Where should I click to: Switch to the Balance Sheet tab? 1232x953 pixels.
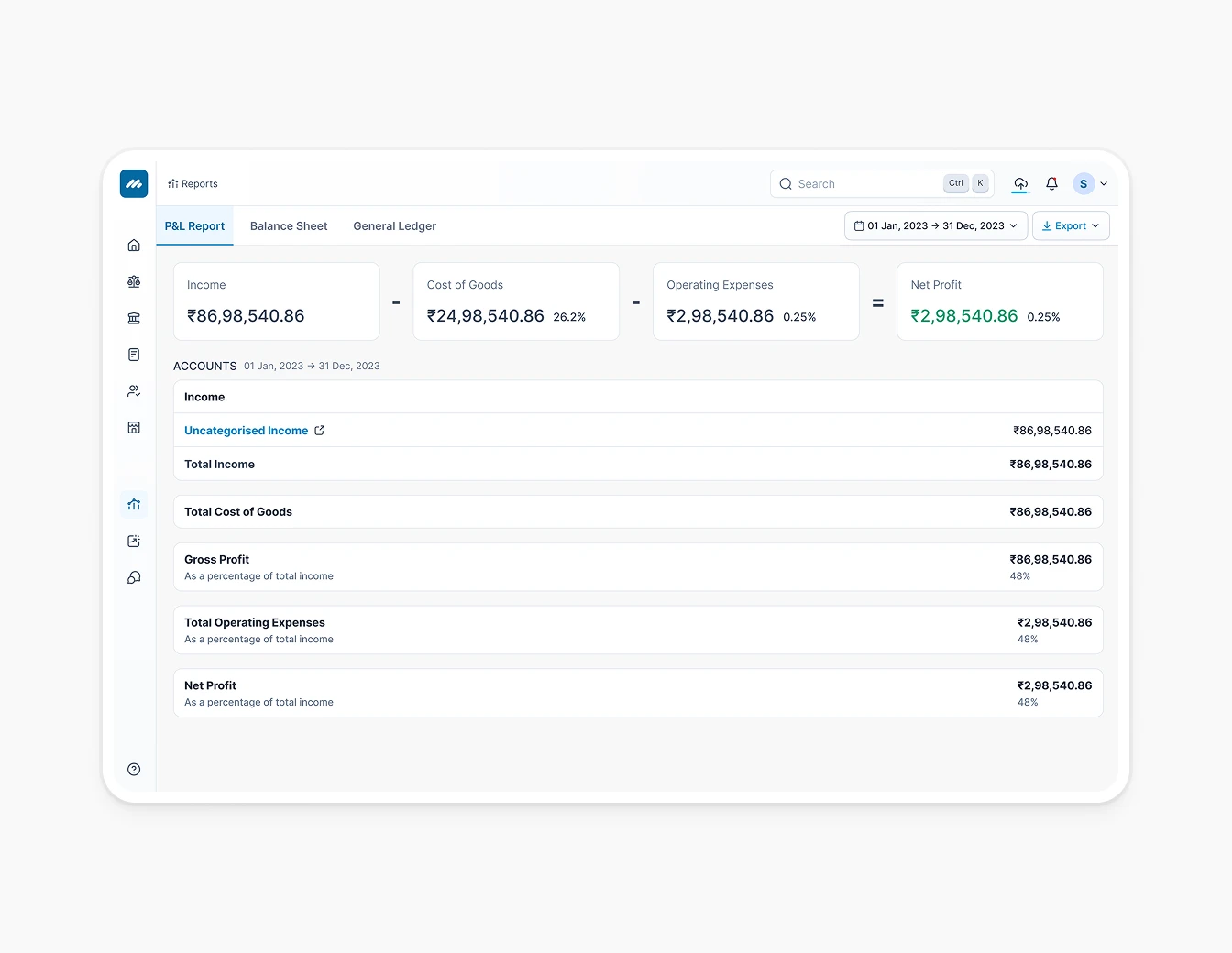[x=288, y=225]
